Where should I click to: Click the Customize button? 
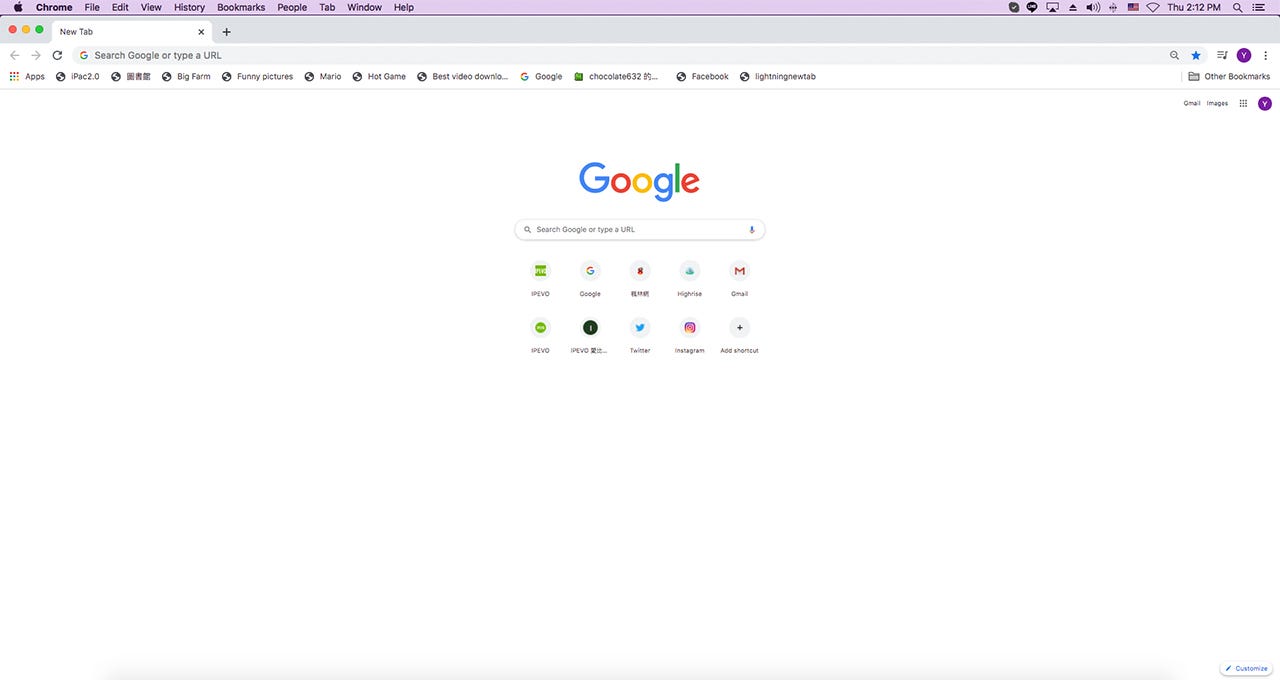click(x=1246, y=668)
